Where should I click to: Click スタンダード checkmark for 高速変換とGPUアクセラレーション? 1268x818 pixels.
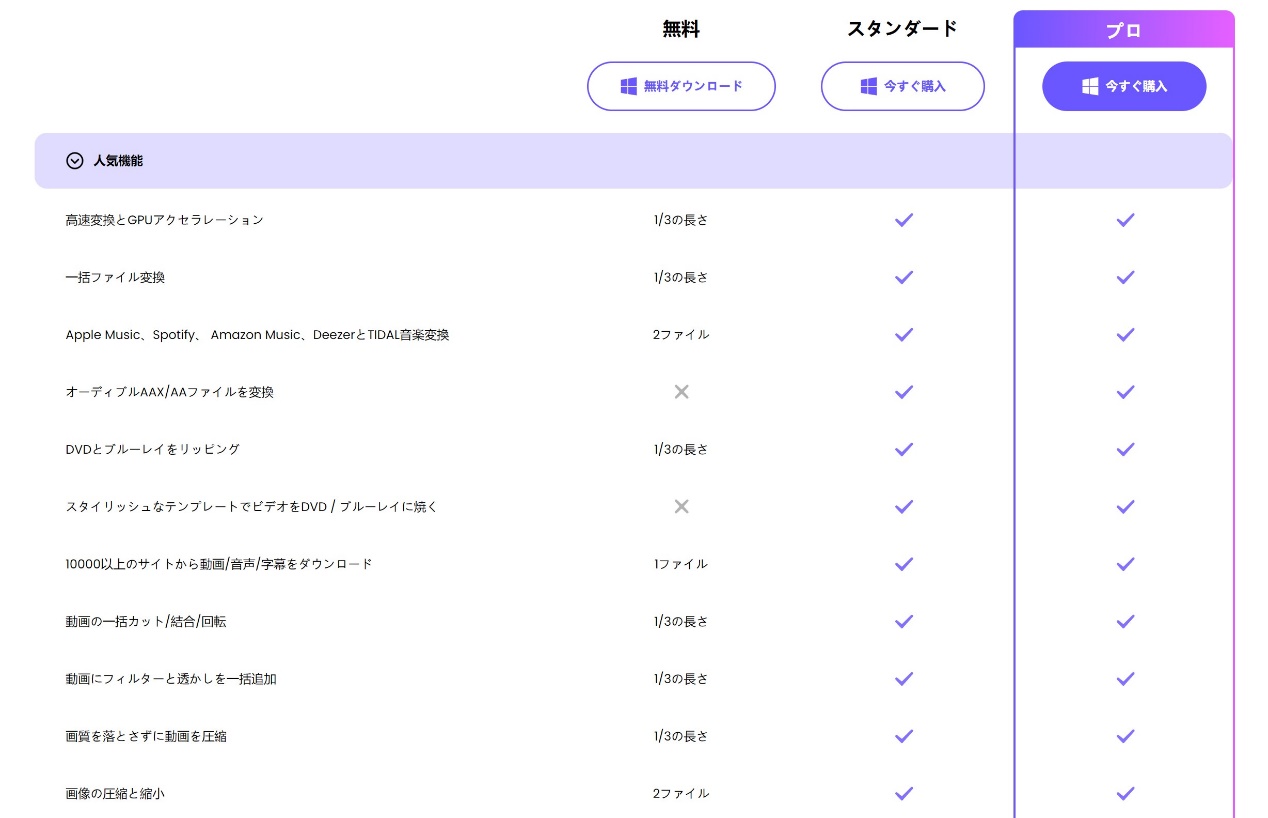904,220
